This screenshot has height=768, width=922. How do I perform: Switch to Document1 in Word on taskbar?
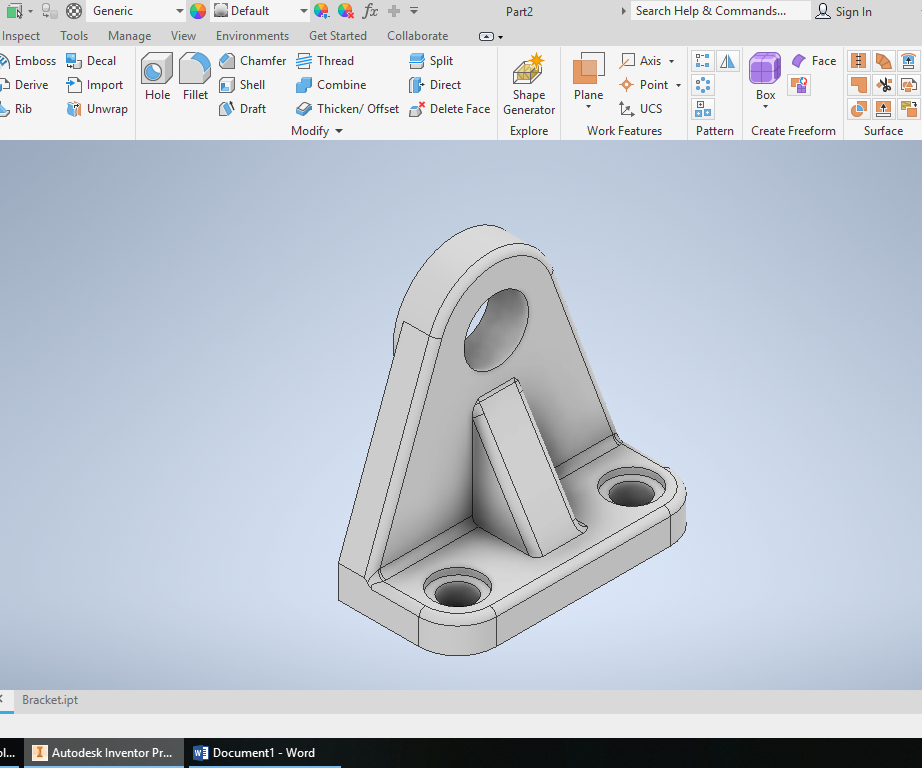click(264, 752)
